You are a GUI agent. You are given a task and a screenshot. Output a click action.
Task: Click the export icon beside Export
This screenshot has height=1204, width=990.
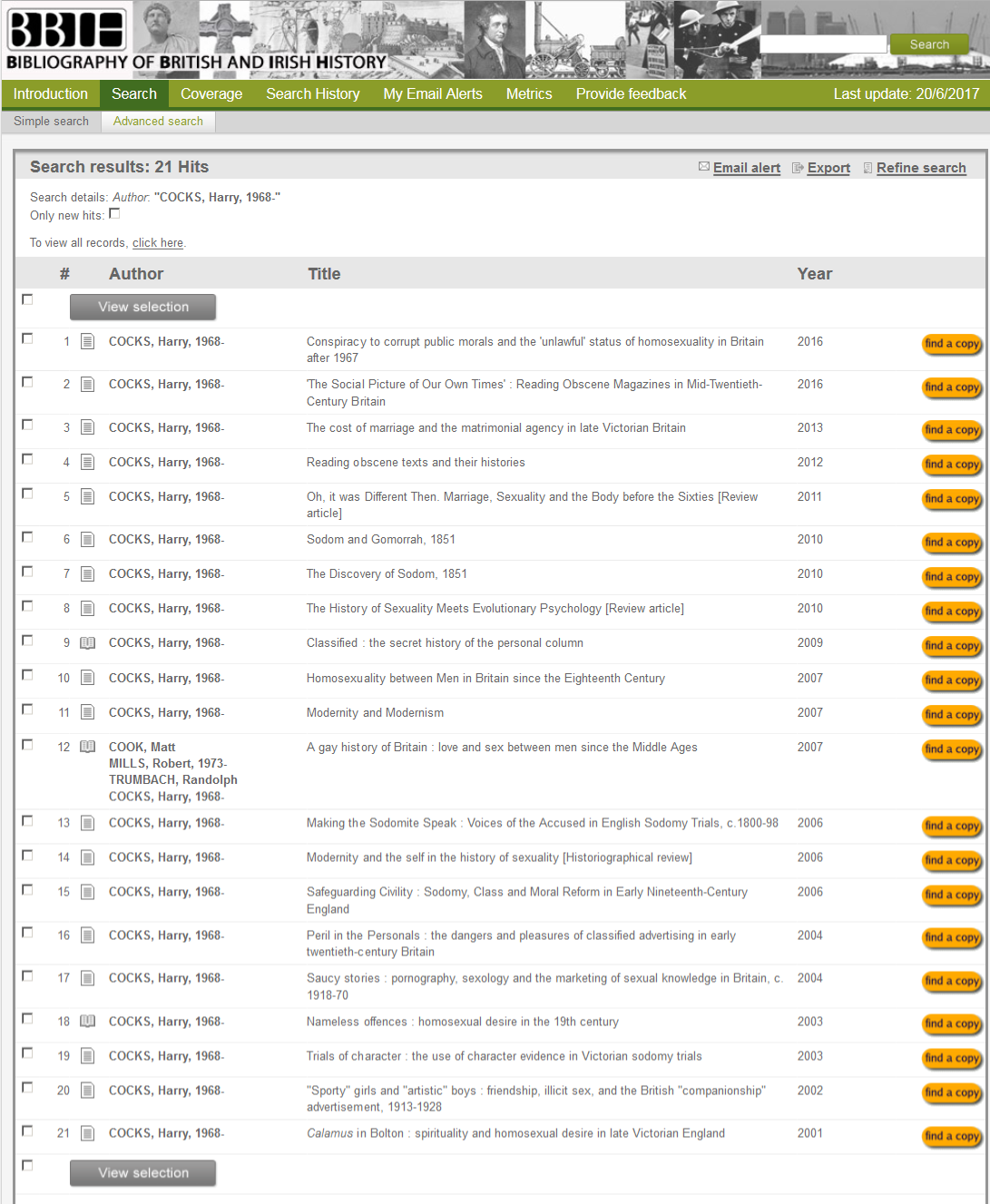coord(798,168)
